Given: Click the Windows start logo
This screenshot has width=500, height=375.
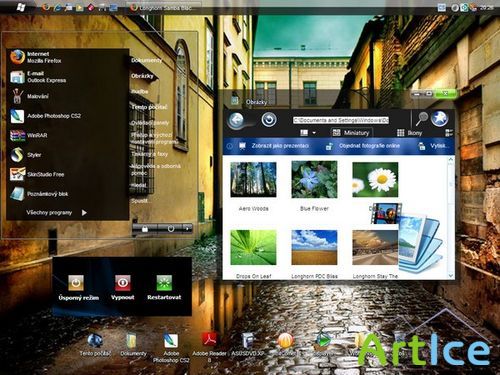Looking at the screenshot, I should (x=21, y=7).
